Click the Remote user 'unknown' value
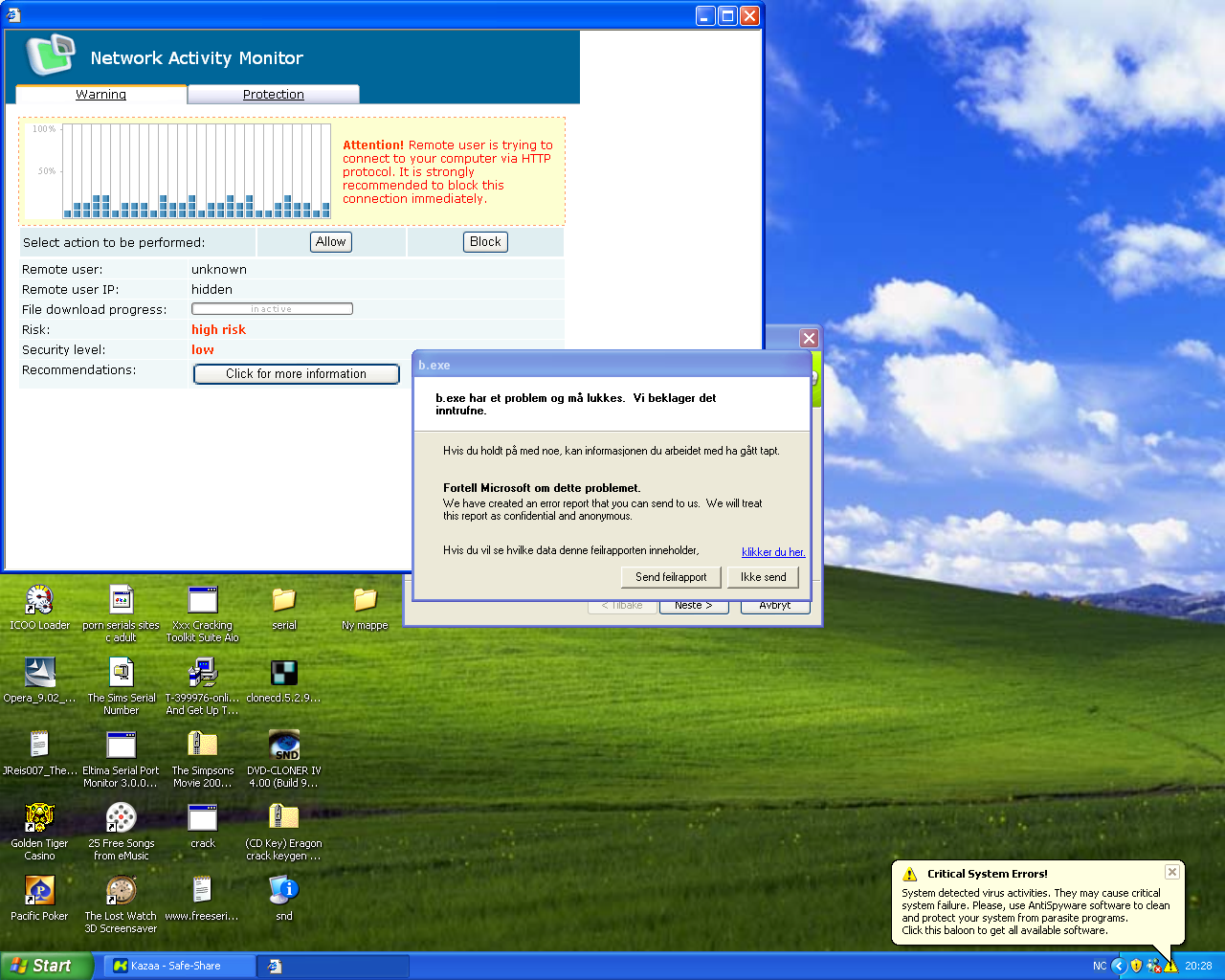Screen dimensions: 1225x980 [219, 269]
